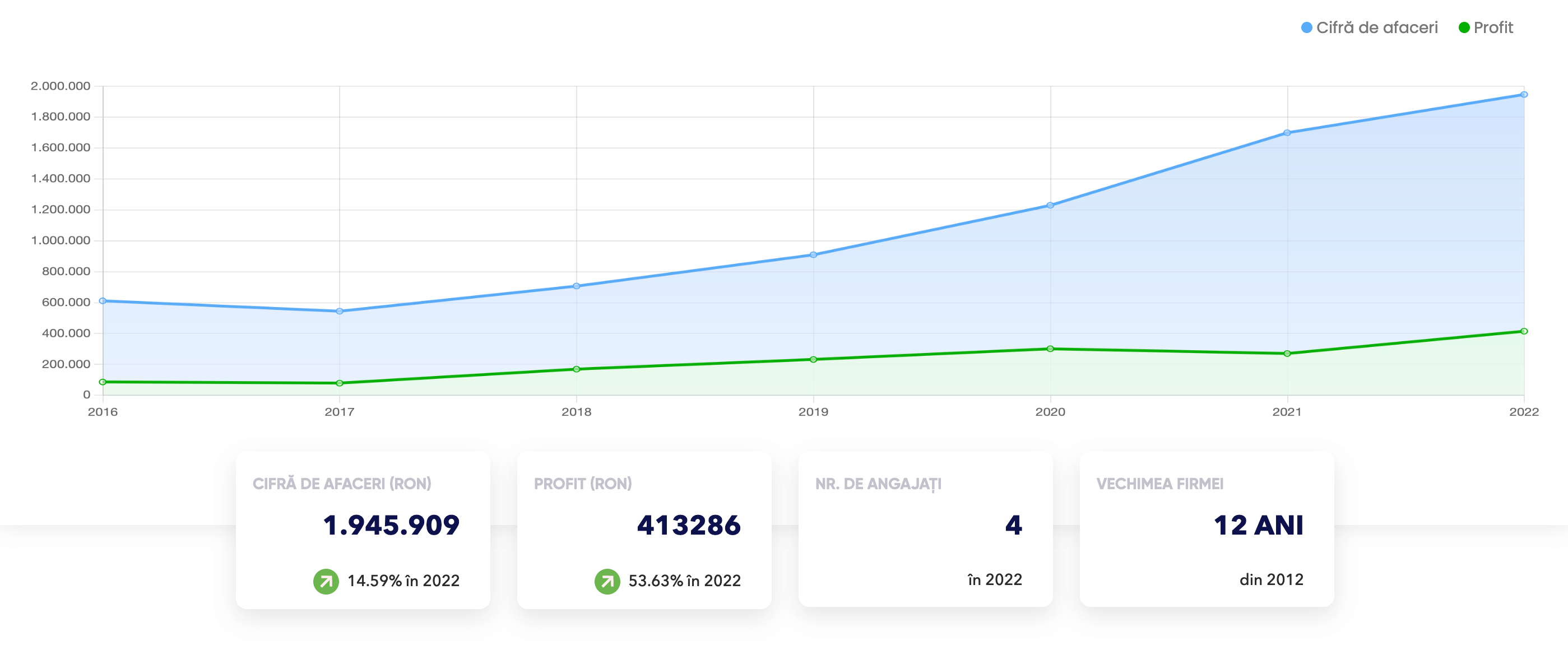Viewport: 1568px width, 659px height.
Task: Select the 2020 turnover data point on blue line
Action: click(x=1050, y=205)
